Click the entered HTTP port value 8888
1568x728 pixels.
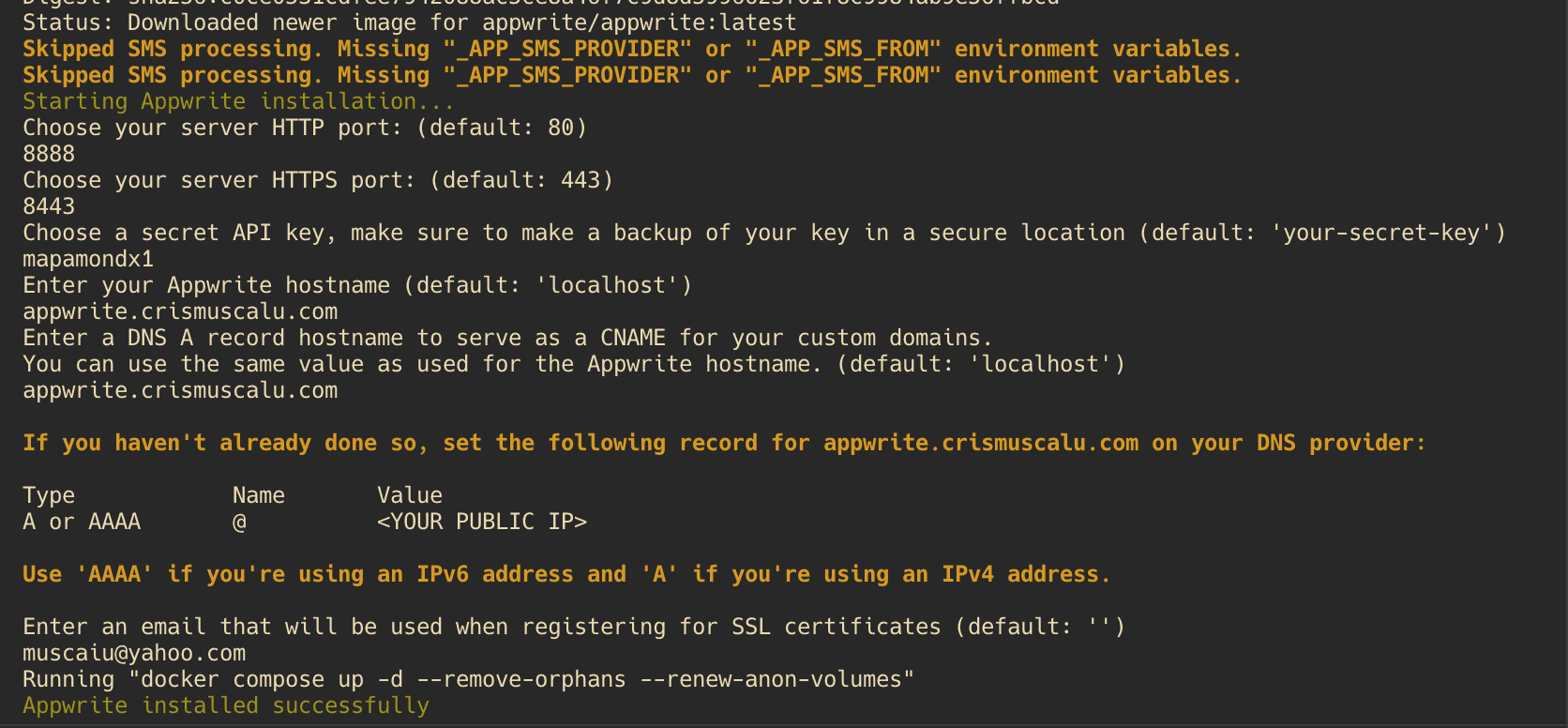point(49,154)
